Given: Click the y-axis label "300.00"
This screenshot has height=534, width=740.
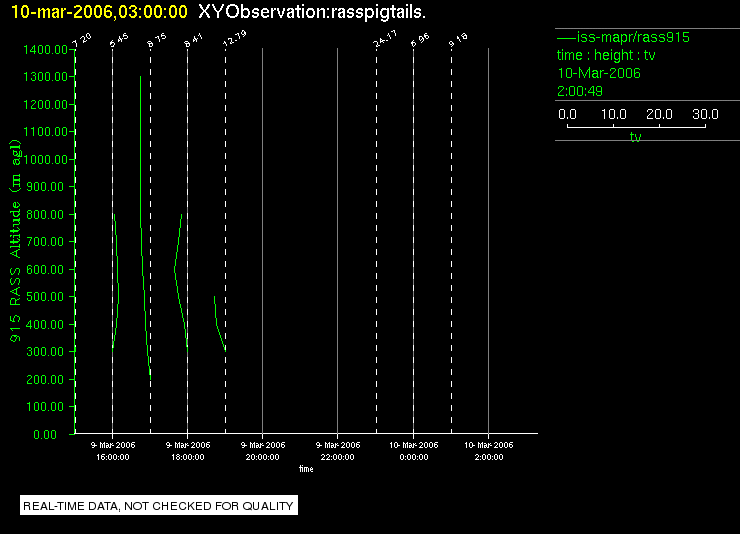Looking at the screenshot, I should [x=45, y=351].
